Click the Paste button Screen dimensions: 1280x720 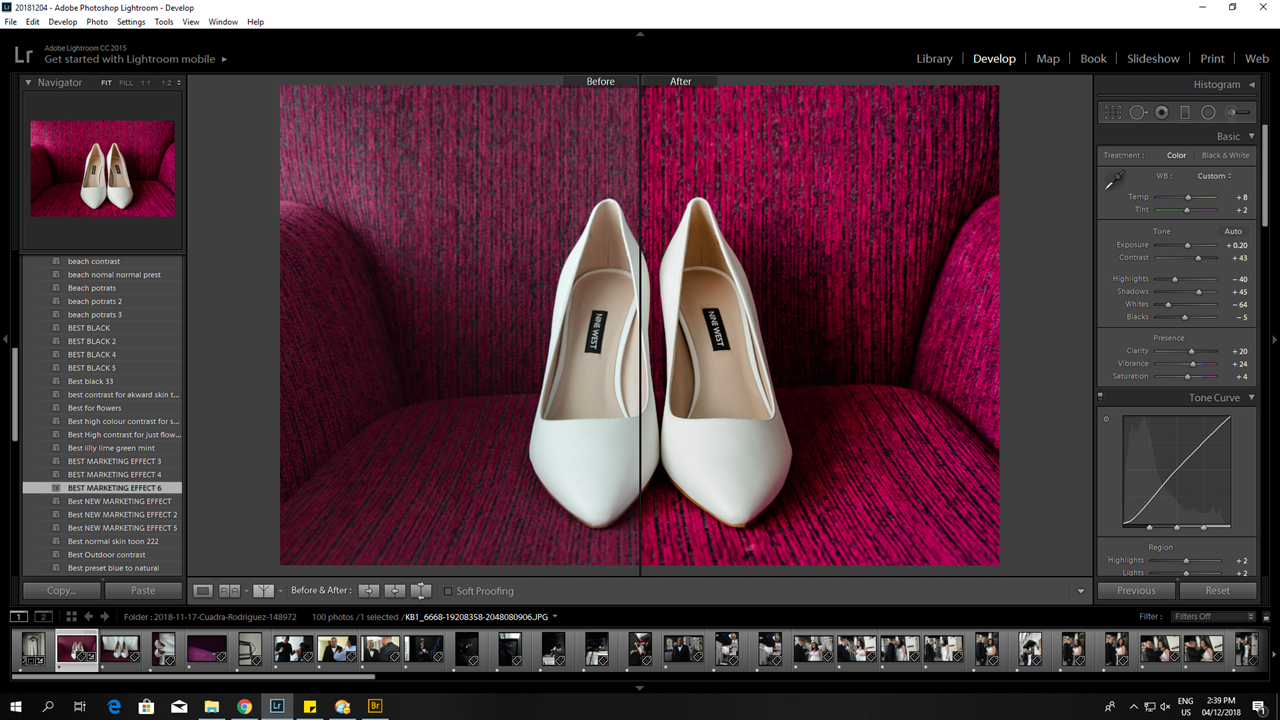tap(143, 591)
